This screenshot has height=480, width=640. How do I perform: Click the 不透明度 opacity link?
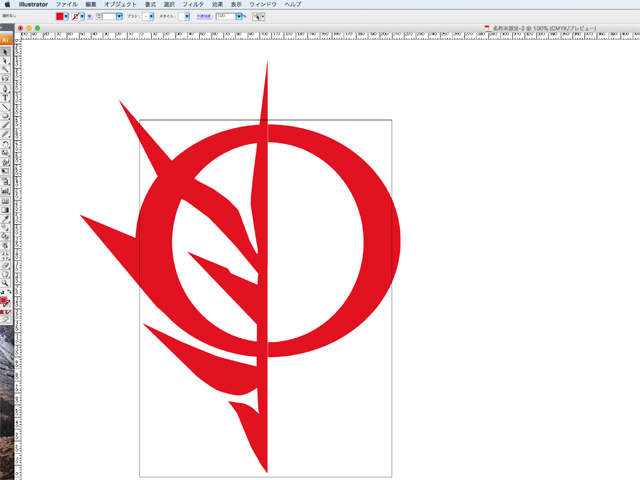click(x=204, y=16)
